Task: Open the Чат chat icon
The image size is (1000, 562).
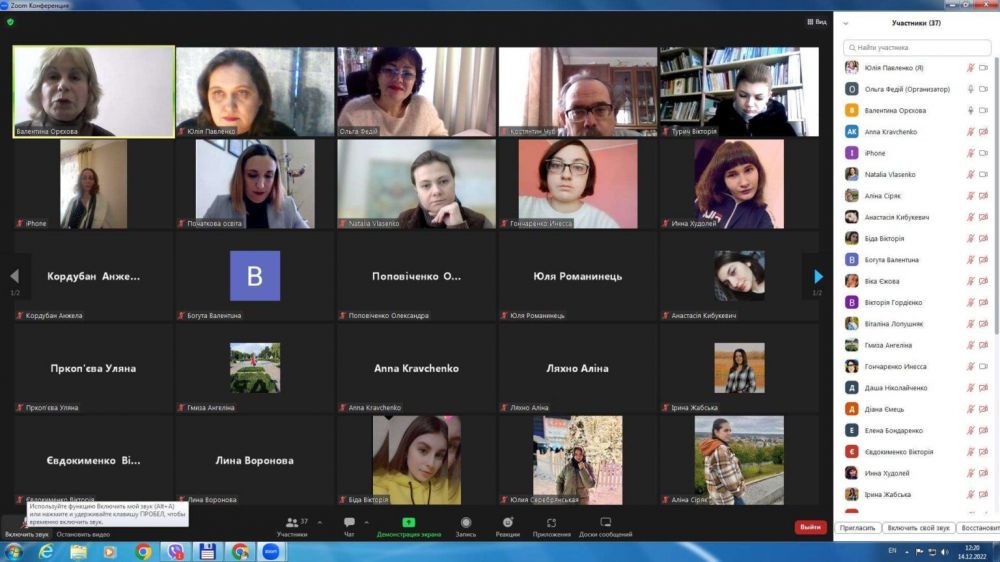Action: pos(349,523)
